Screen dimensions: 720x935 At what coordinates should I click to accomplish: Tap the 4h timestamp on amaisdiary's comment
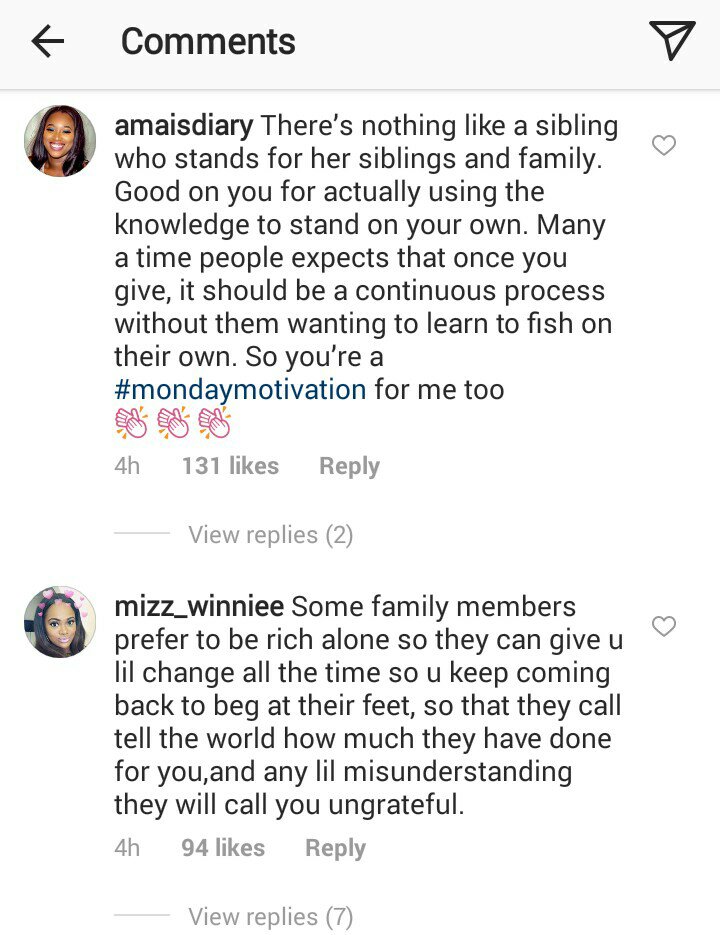click(127, 466)
